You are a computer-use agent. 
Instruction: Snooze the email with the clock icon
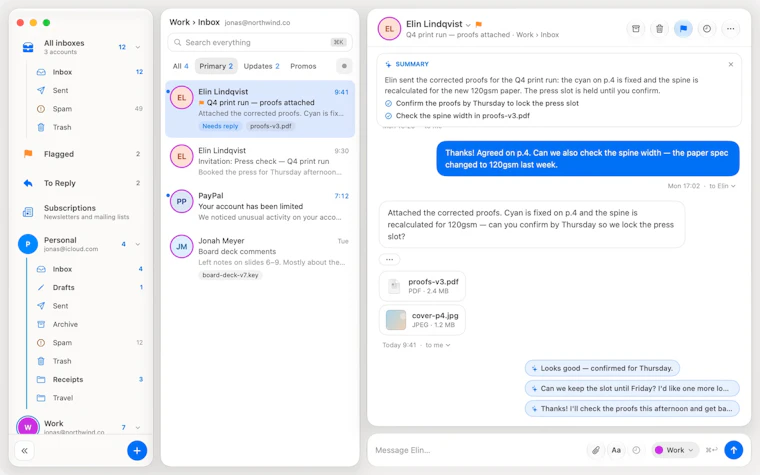pyautogui.click(x=707, y=29)
